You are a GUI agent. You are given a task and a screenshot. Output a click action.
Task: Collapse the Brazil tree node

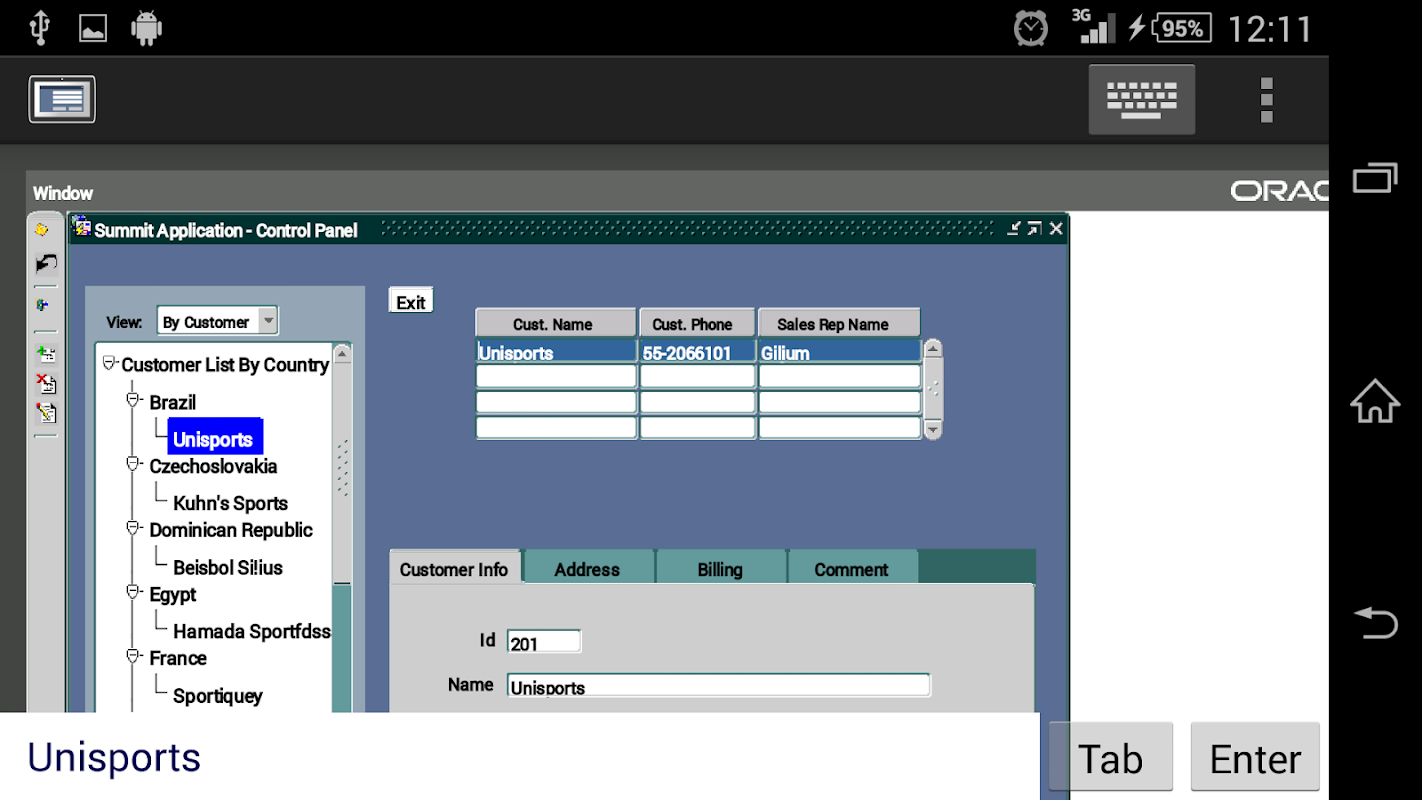(x=133, y=400)
